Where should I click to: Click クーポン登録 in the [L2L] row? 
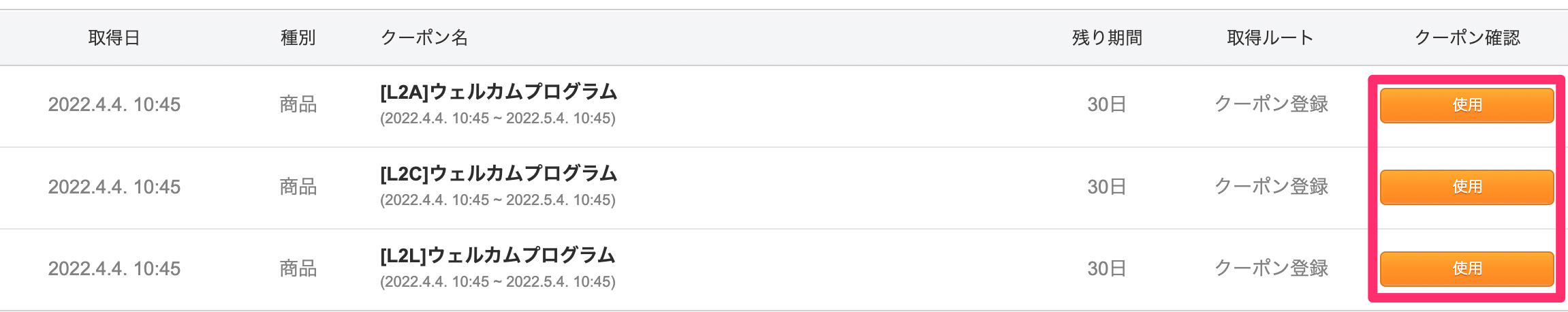[x=1271, y=268]
